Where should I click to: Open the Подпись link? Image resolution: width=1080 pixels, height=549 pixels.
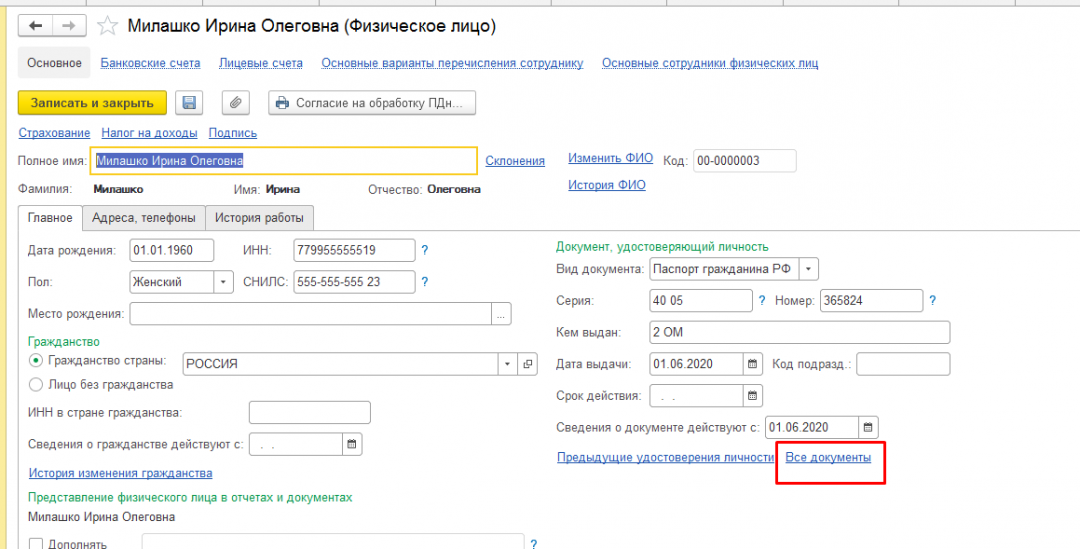point(233,133)
